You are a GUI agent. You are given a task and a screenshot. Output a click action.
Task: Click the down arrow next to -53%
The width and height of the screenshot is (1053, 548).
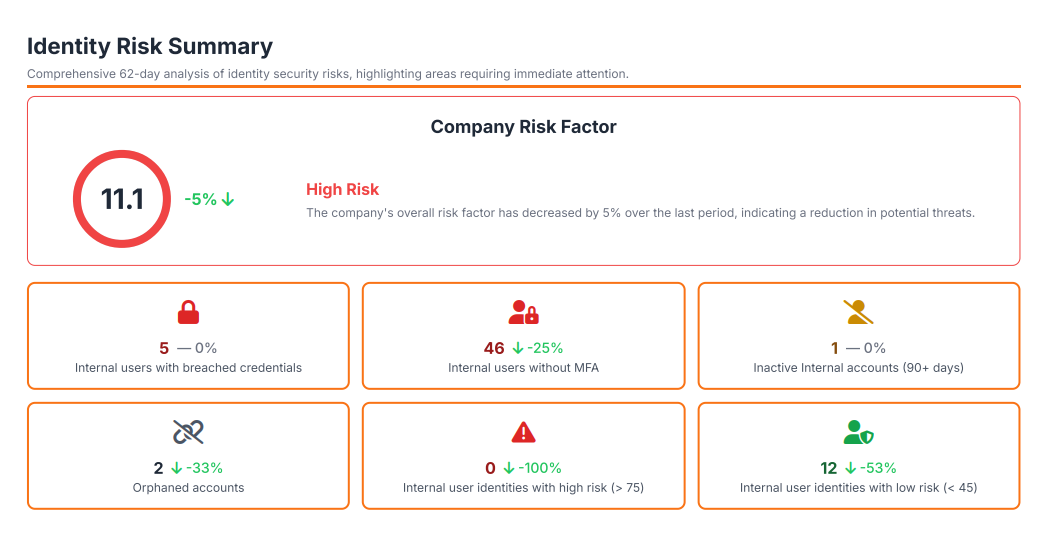click(850, 468)
